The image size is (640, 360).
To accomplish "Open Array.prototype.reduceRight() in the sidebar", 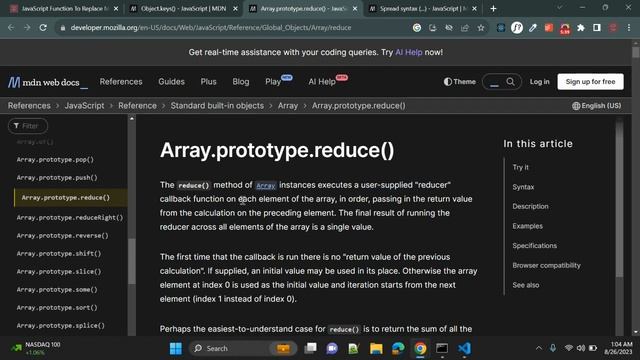I will [70, 218].
